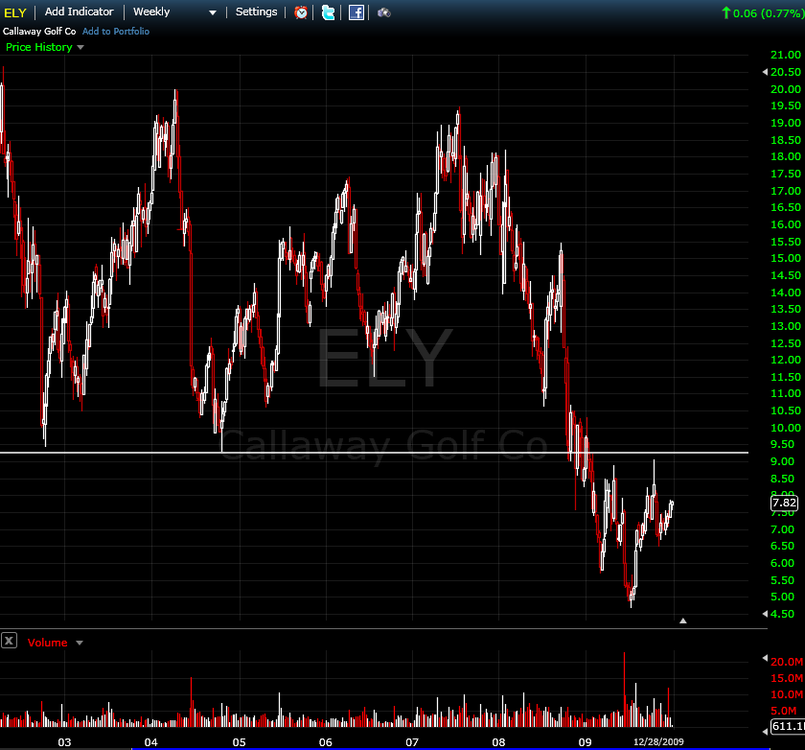Click the arrow marker beside 20.50
805x750 pixels.
(765, 72)
